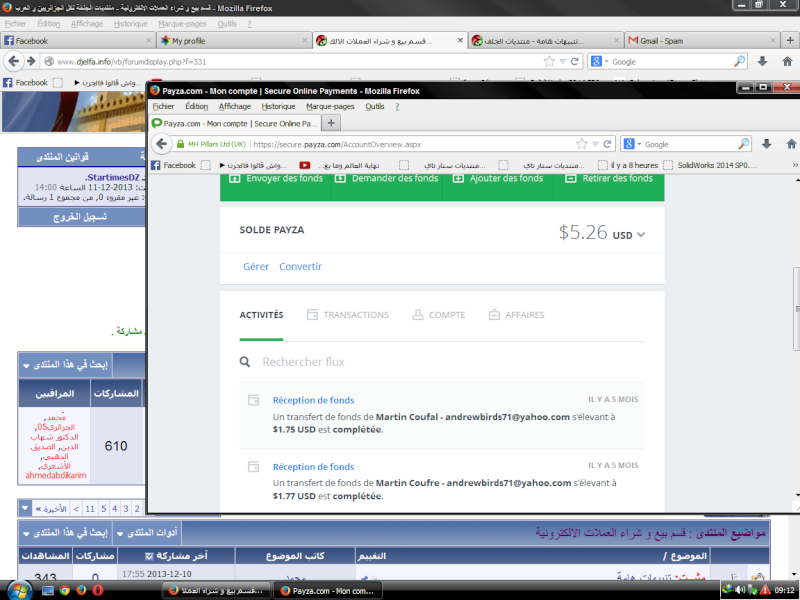Show more bookmarks chevron in the Payza window

click(795, 165)
